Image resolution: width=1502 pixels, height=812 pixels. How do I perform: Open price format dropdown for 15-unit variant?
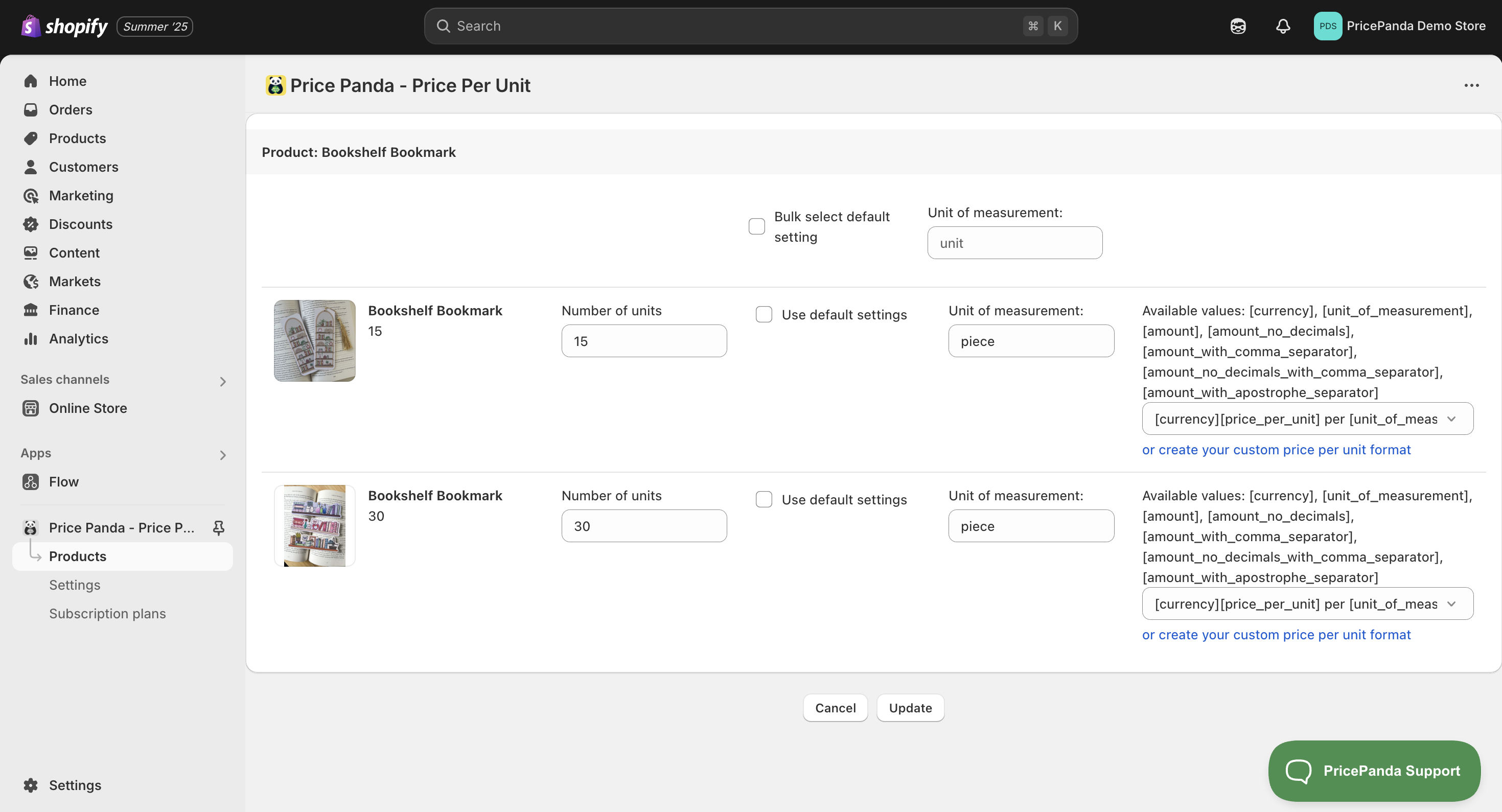[x=1307, y=419]
